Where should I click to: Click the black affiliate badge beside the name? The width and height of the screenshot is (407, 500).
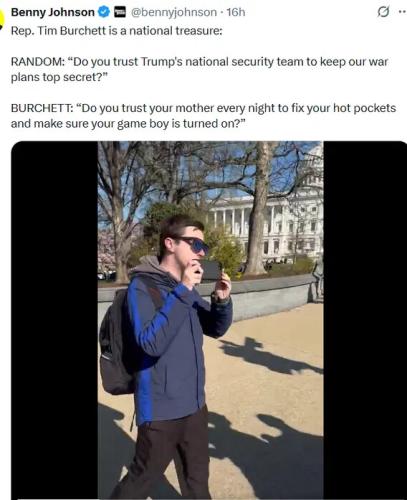tap(120, 12)
